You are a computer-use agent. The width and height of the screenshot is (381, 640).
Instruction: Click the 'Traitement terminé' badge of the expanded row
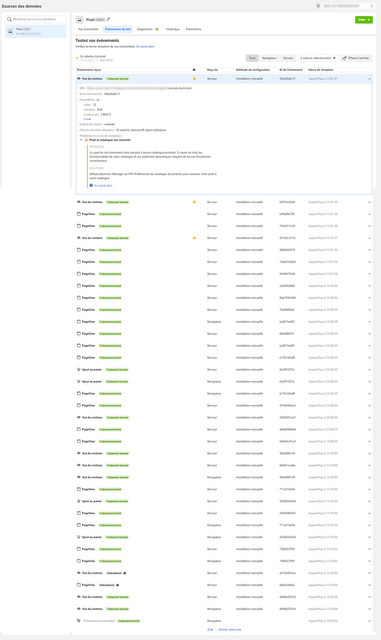tap(117, 79)
